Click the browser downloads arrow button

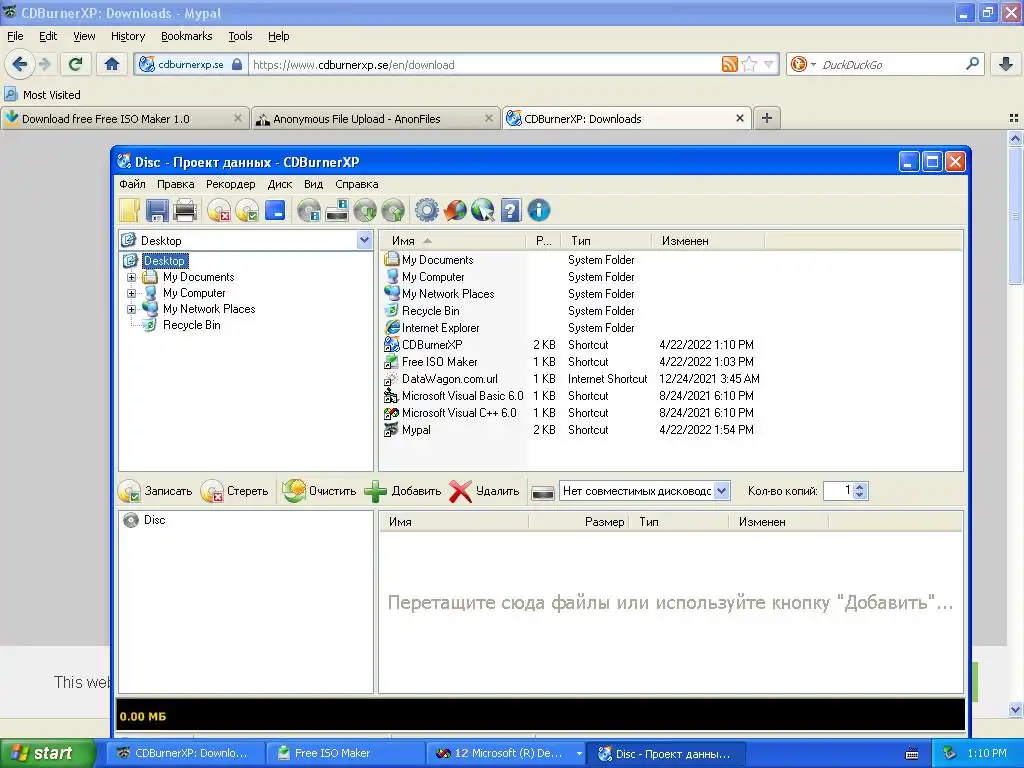[1006, 64]
